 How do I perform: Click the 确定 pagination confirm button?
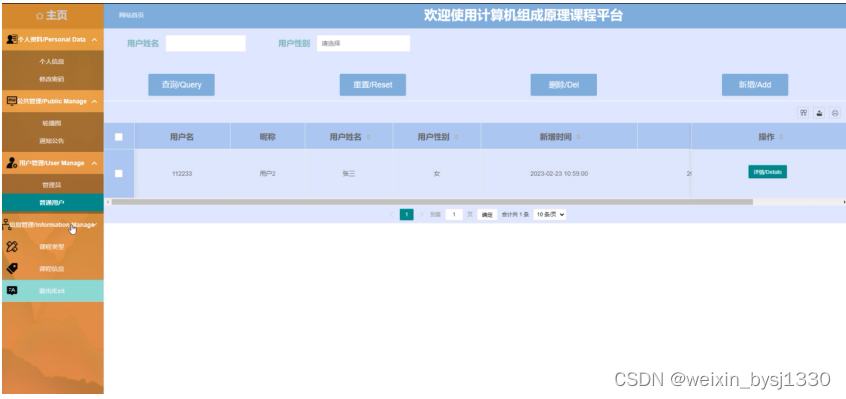tap(487, 215)
